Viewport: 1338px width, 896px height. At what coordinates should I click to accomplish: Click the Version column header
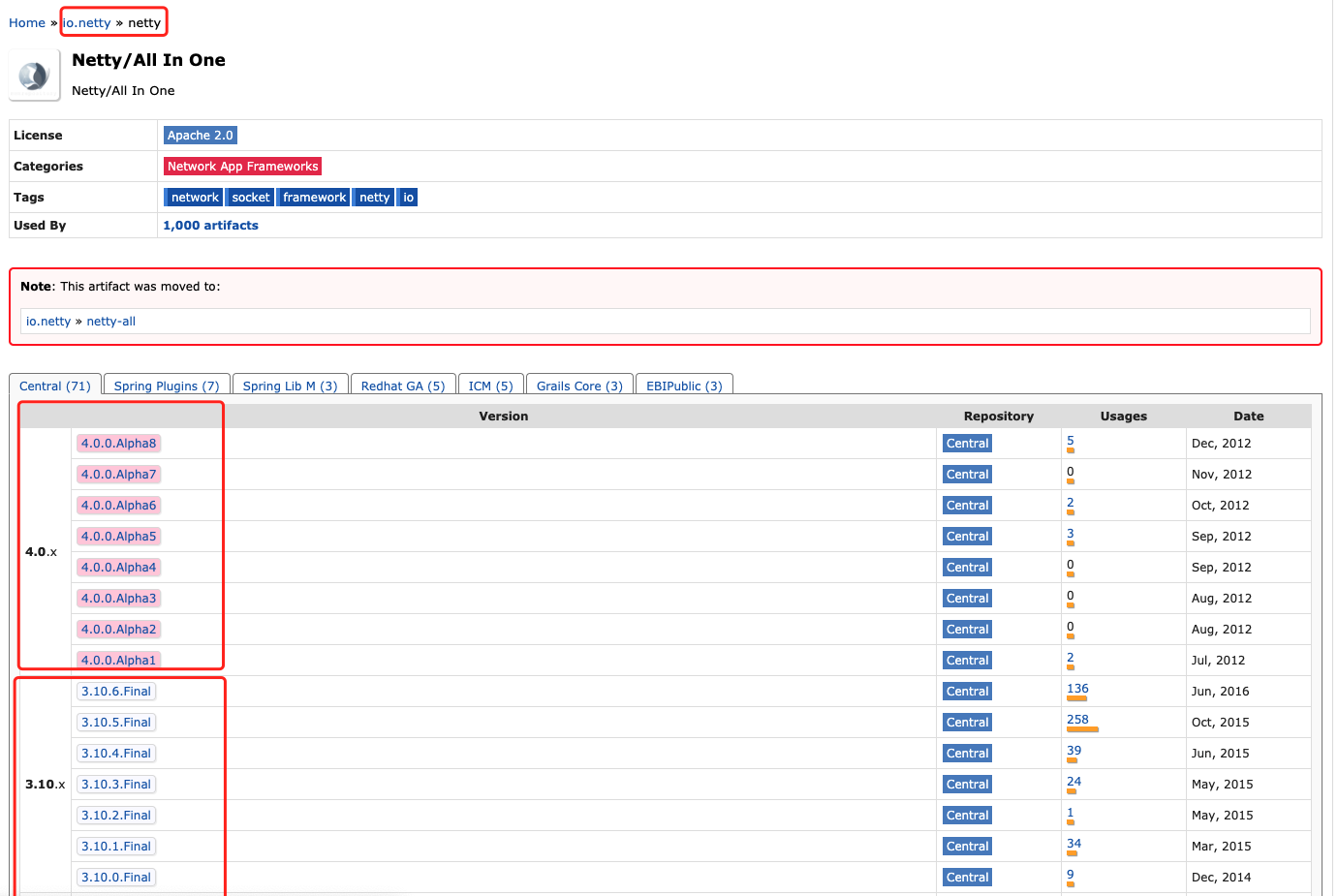click(x=504, y=417)
